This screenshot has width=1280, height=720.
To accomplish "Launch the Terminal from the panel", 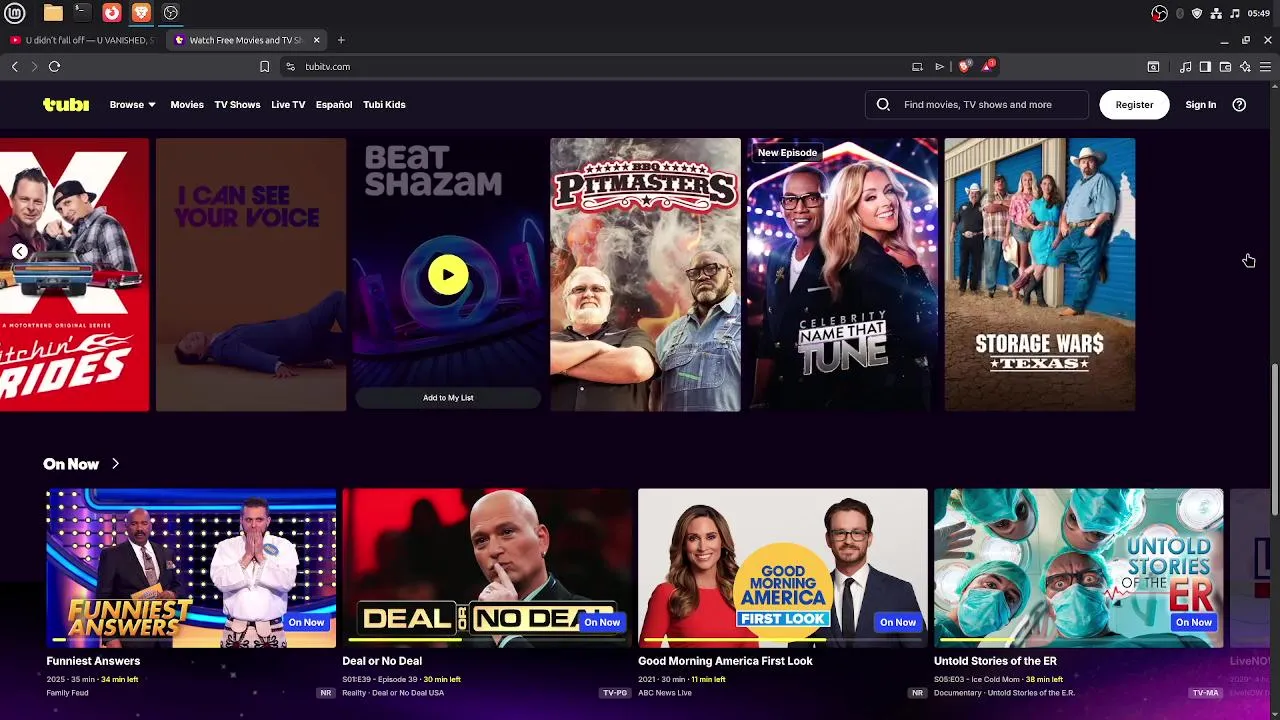I will pyautogui.click(x=82, y=13).
